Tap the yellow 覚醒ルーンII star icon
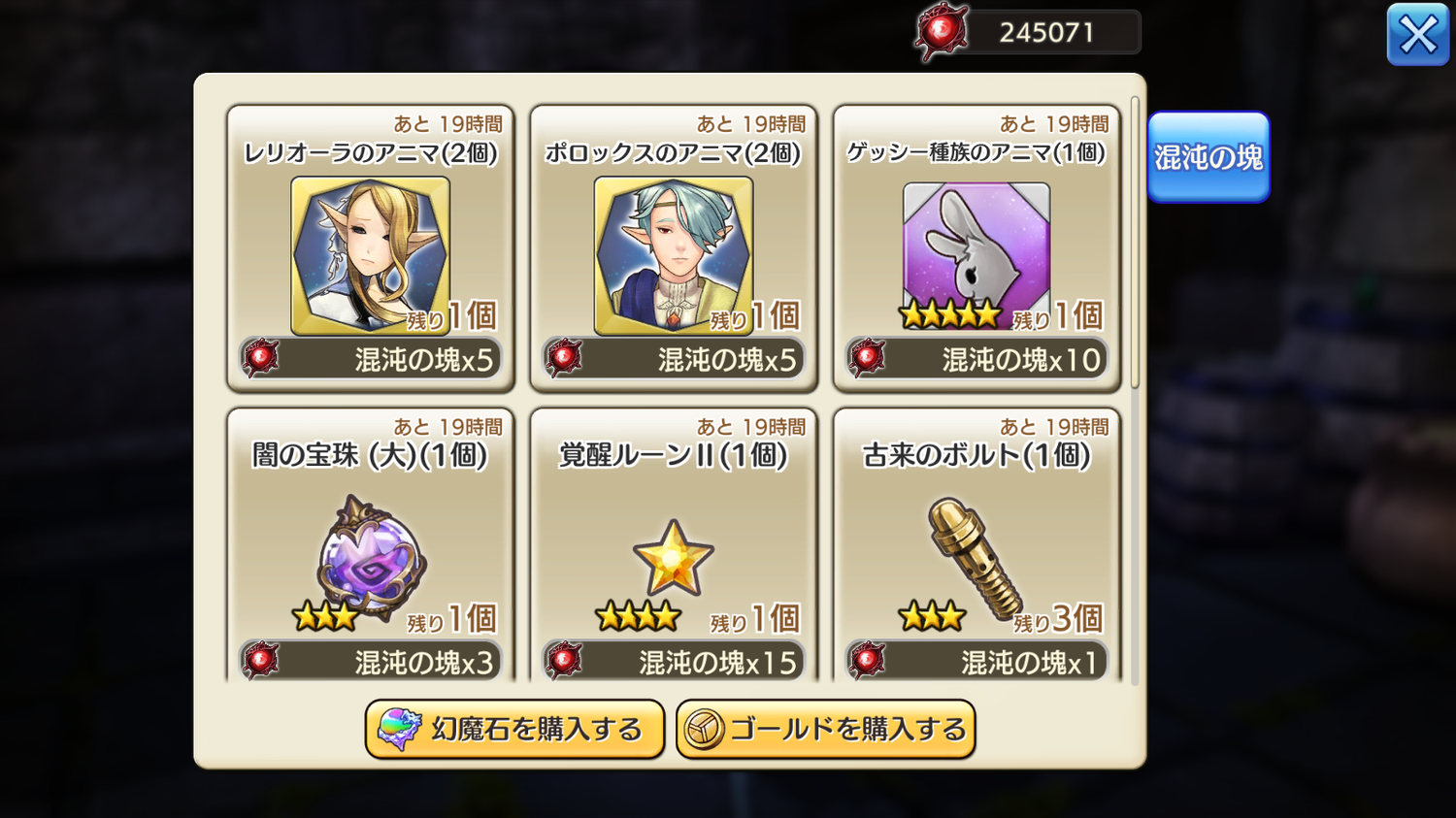This screenshot has width=1456, height=818. click(x=674, y=557)
